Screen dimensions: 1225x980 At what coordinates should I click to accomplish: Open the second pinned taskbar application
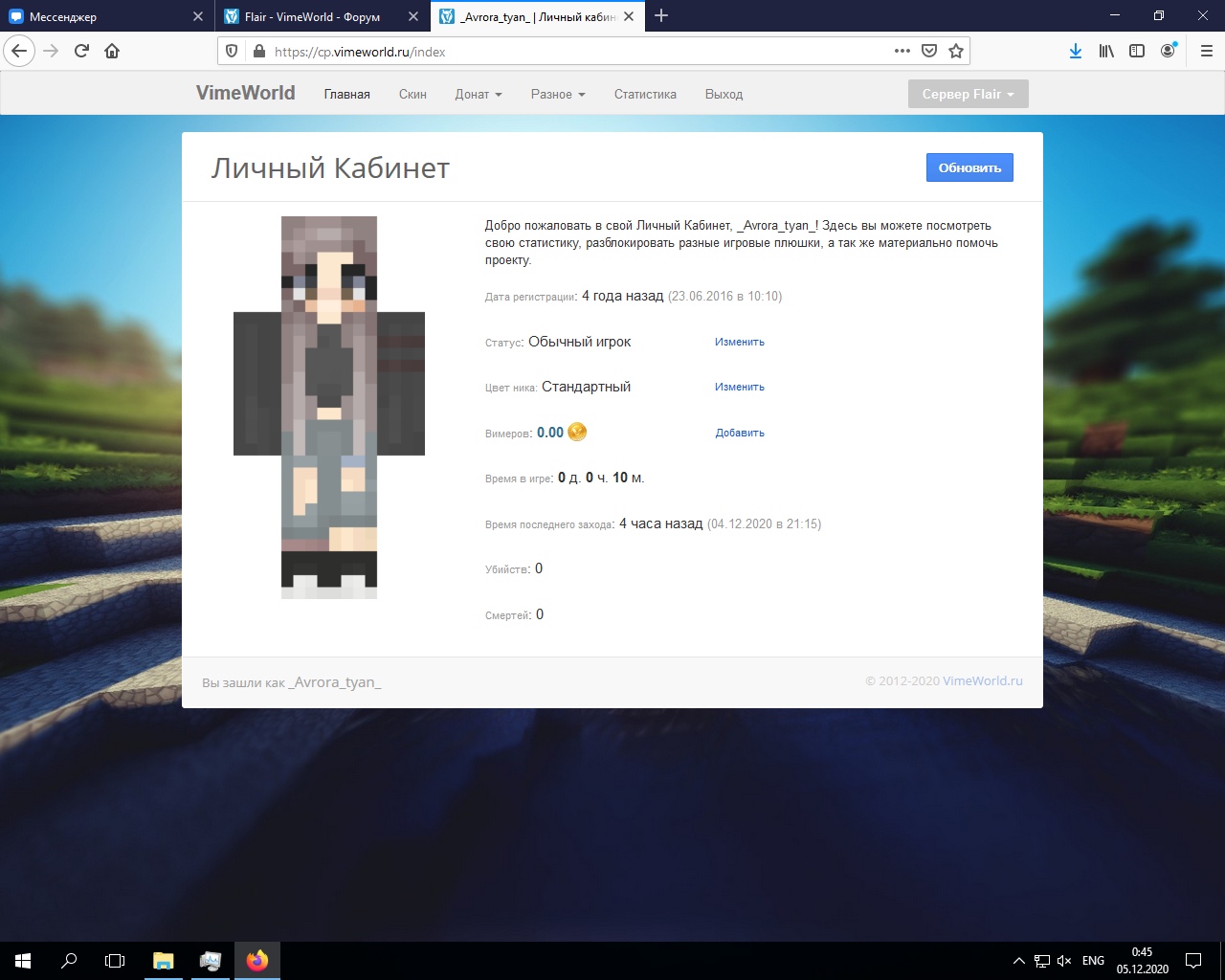coord(211,961)
